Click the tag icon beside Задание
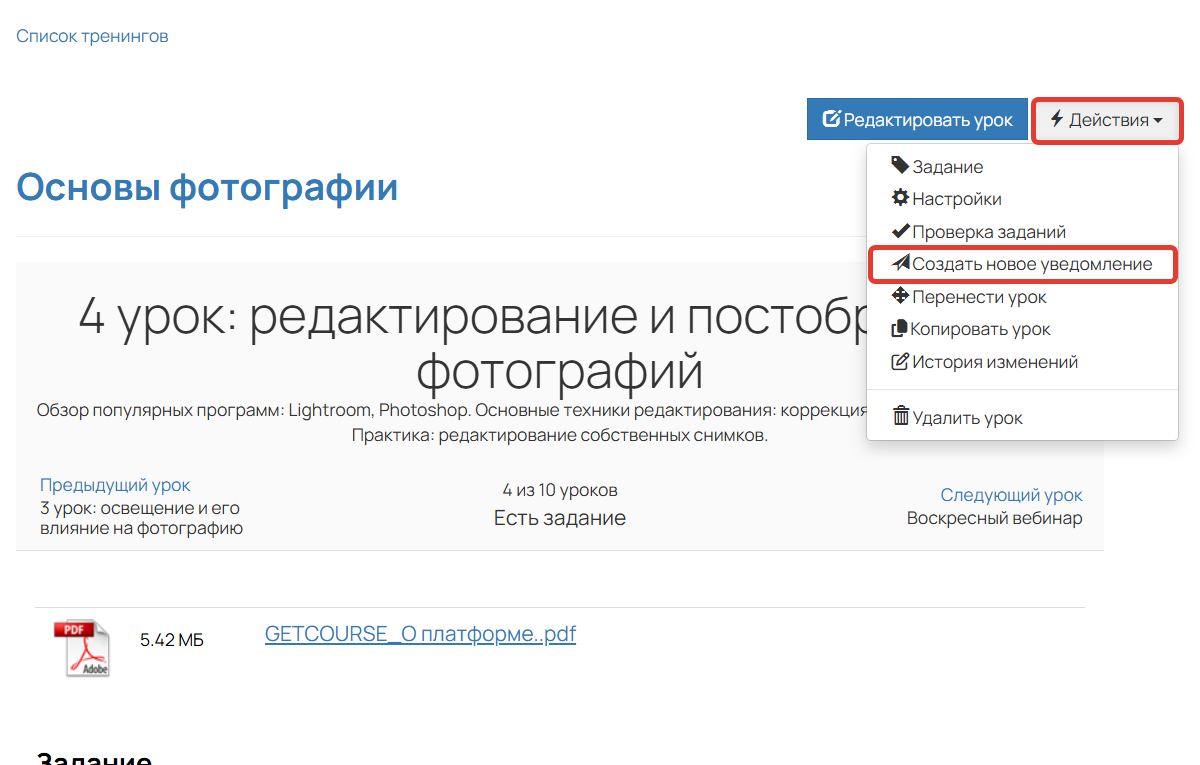1200x765 pixels. [x=900, y=166]
